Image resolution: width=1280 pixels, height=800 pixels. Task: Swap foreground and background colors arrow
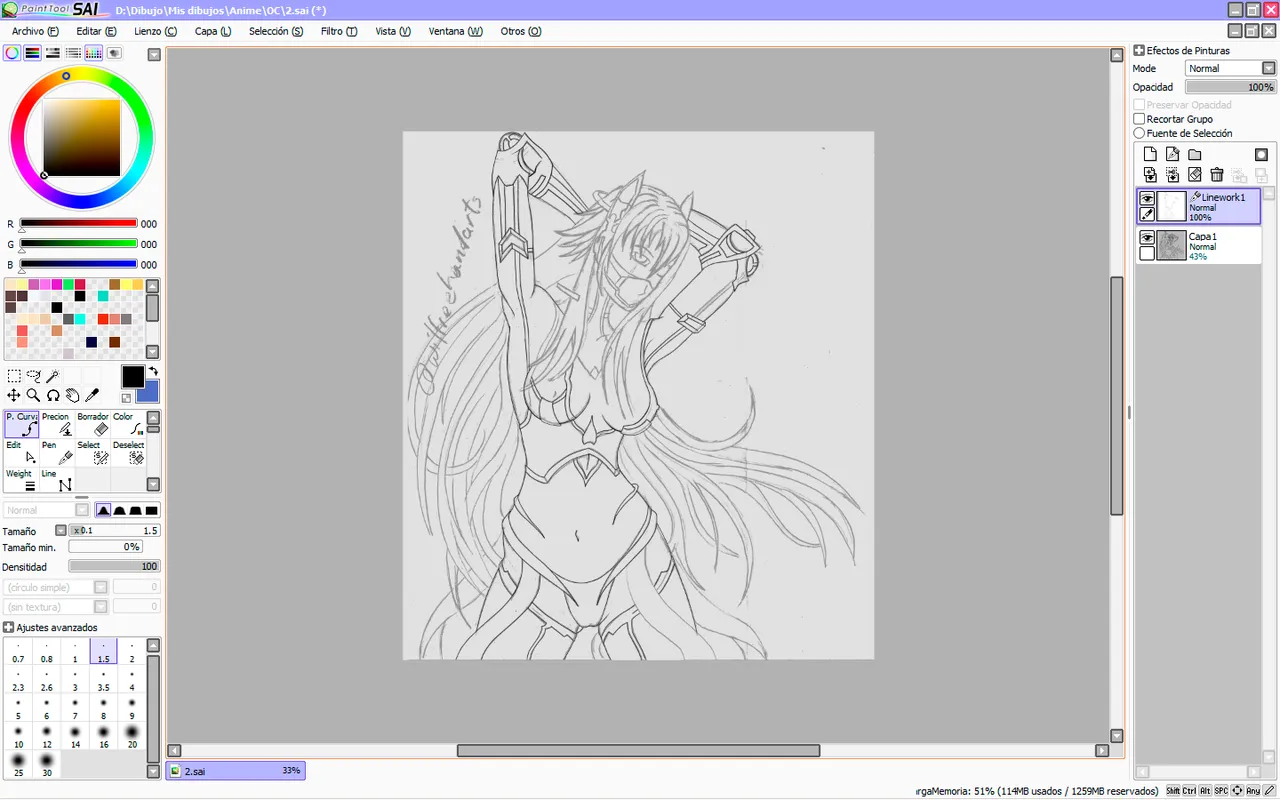pos(153,372)
